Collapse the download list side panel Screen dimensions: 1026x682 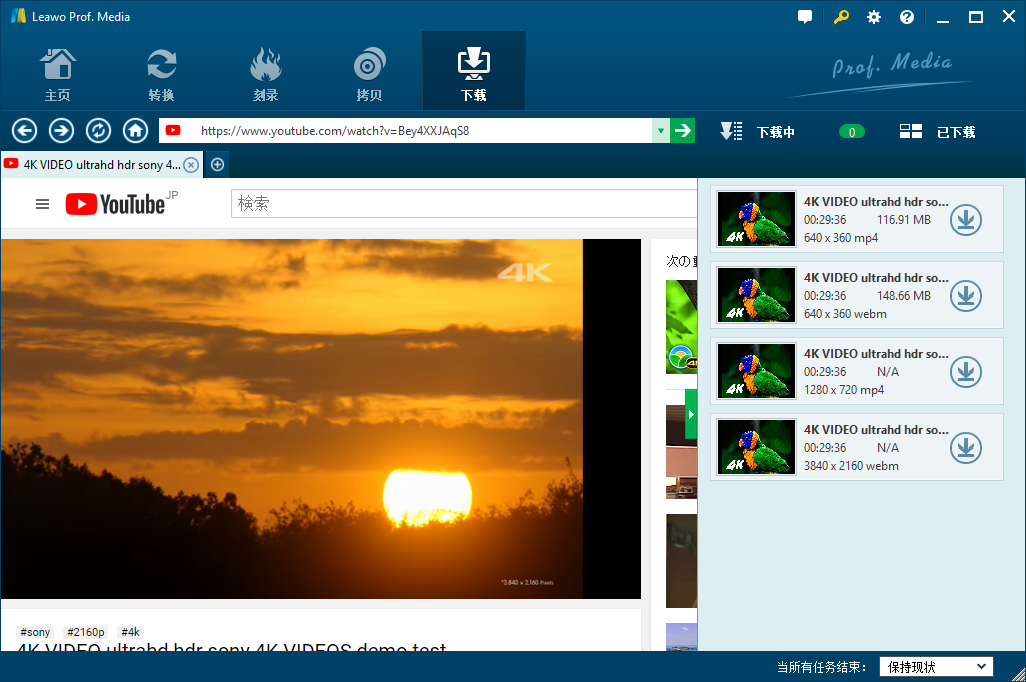(x=691, y=414)
